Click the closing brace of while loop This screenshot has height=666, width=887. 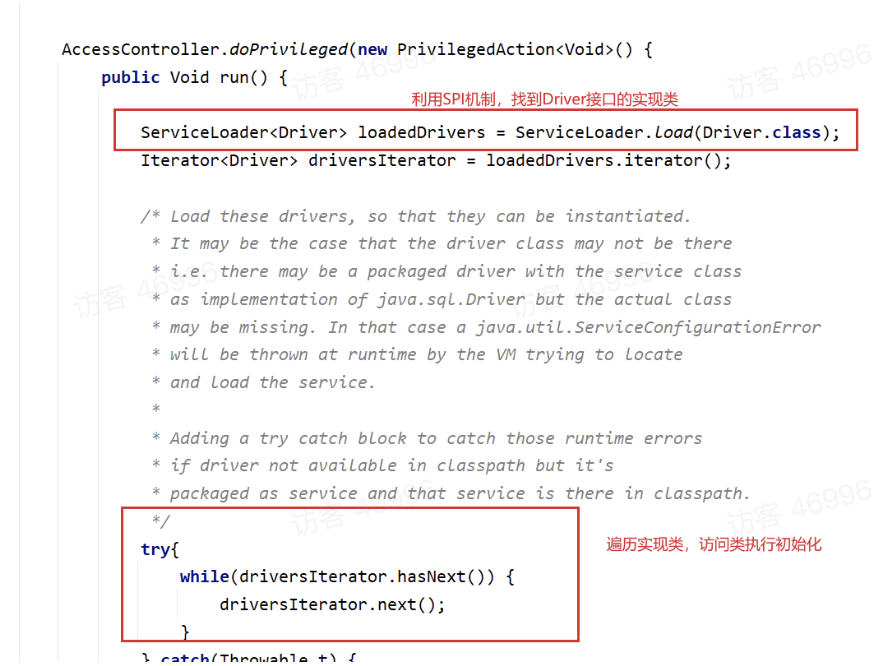pos(185,631)
